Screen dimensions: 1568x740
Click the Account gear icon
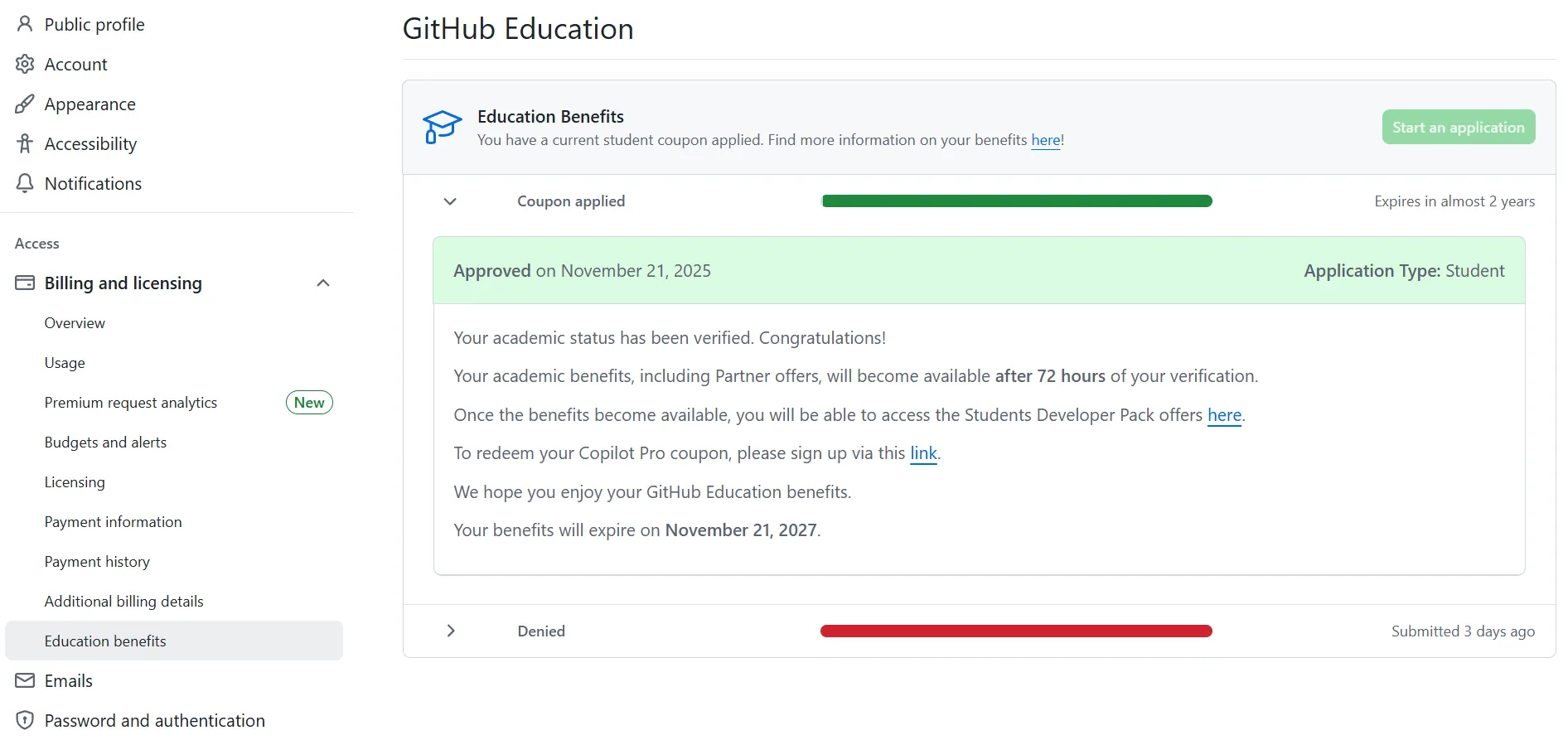coord(25,64)
